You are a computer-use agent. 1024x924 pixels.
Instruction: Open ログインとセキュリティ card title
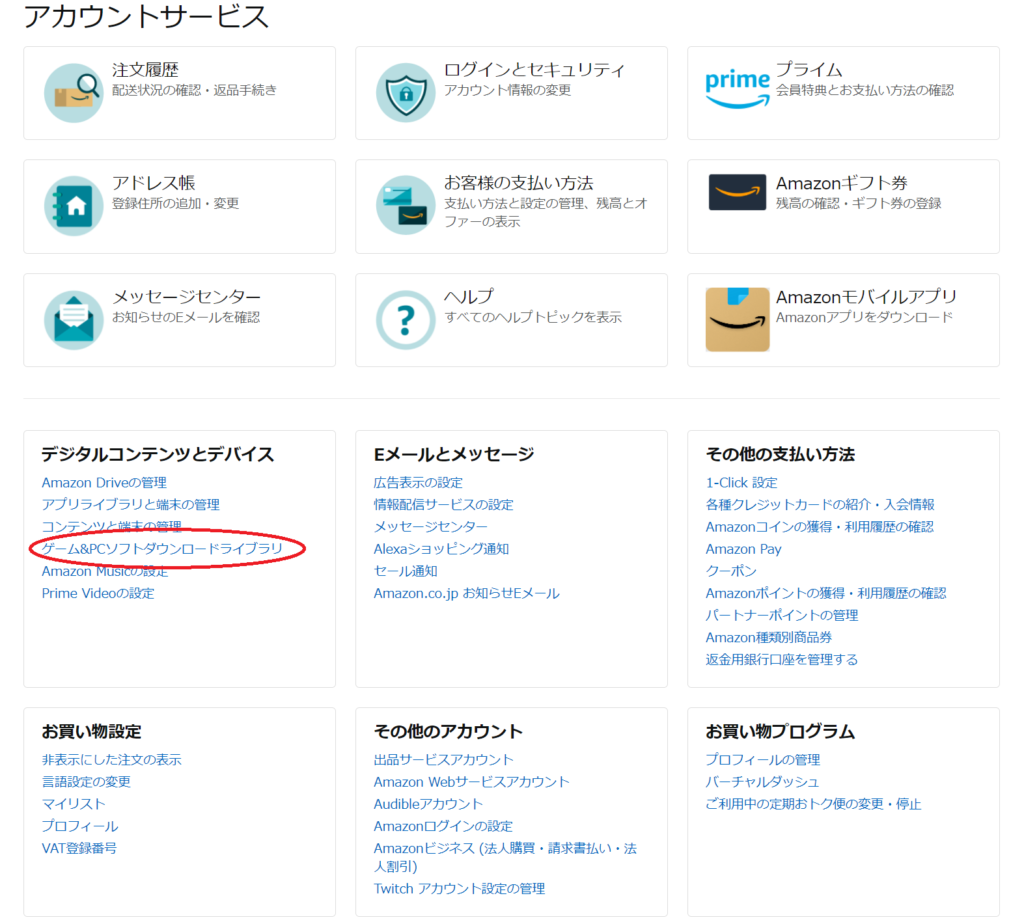click(534, 69)
